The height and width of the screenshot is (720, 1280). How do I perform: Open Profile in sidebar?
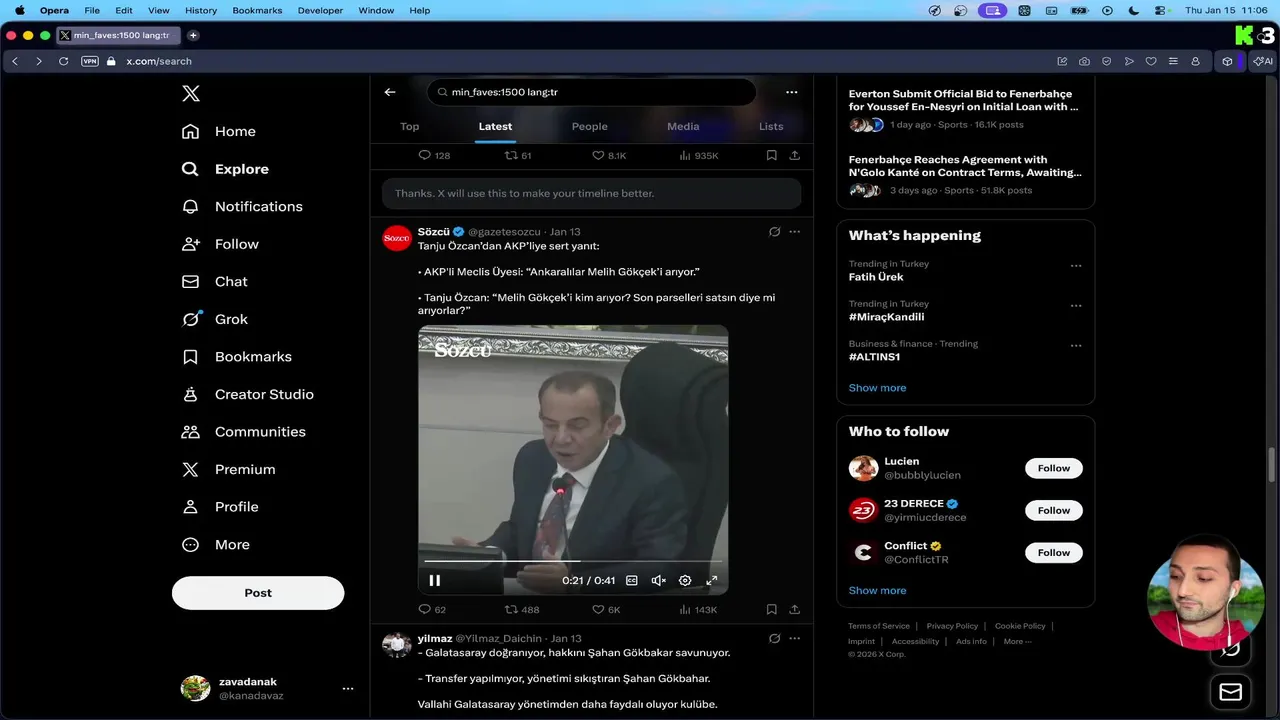tap(220, 507)
